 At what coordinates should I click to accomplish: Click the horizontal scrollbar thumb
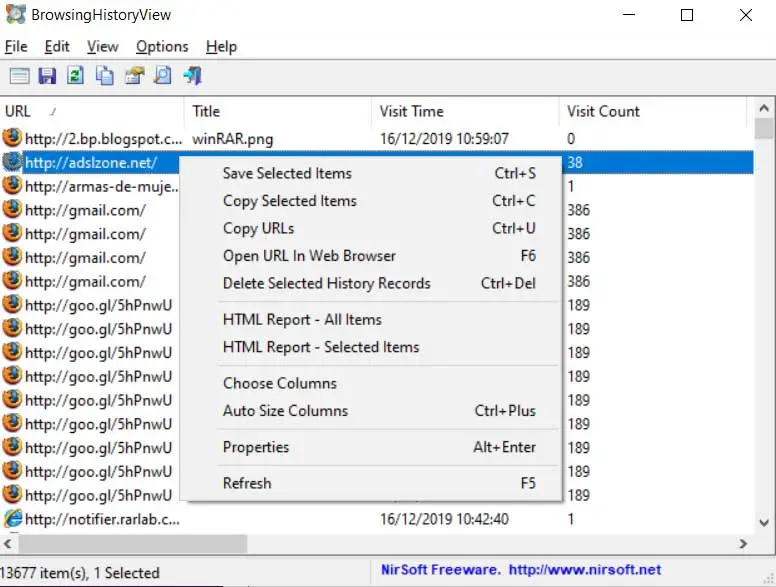[x=133, y=543]
